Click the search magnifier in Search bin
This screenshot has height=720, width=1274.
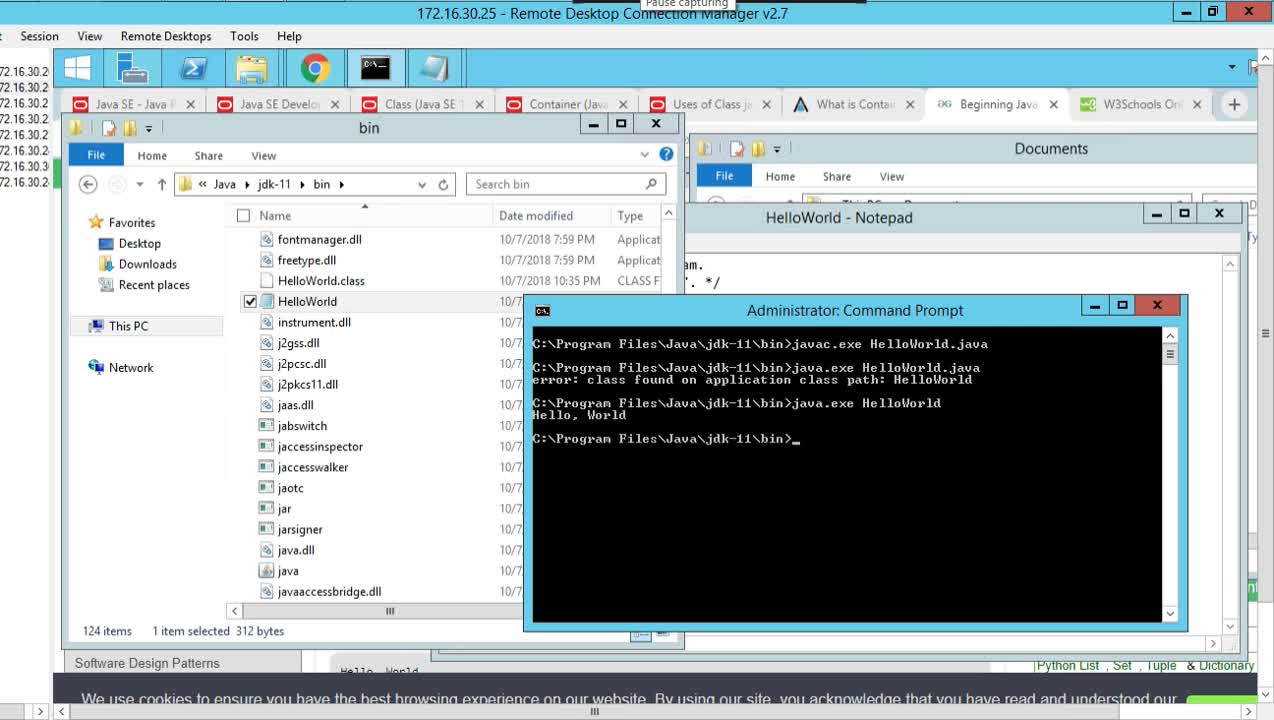(651, 184)
